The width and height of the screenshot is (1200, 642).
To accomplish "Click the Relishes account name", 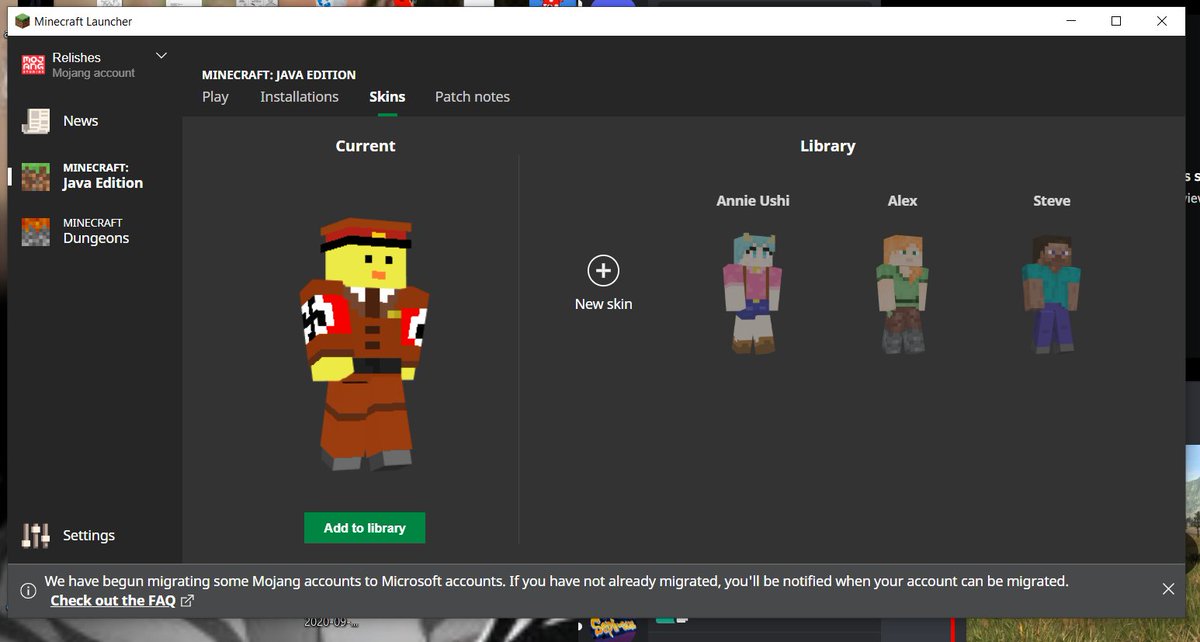I will (x=77, y=58).
